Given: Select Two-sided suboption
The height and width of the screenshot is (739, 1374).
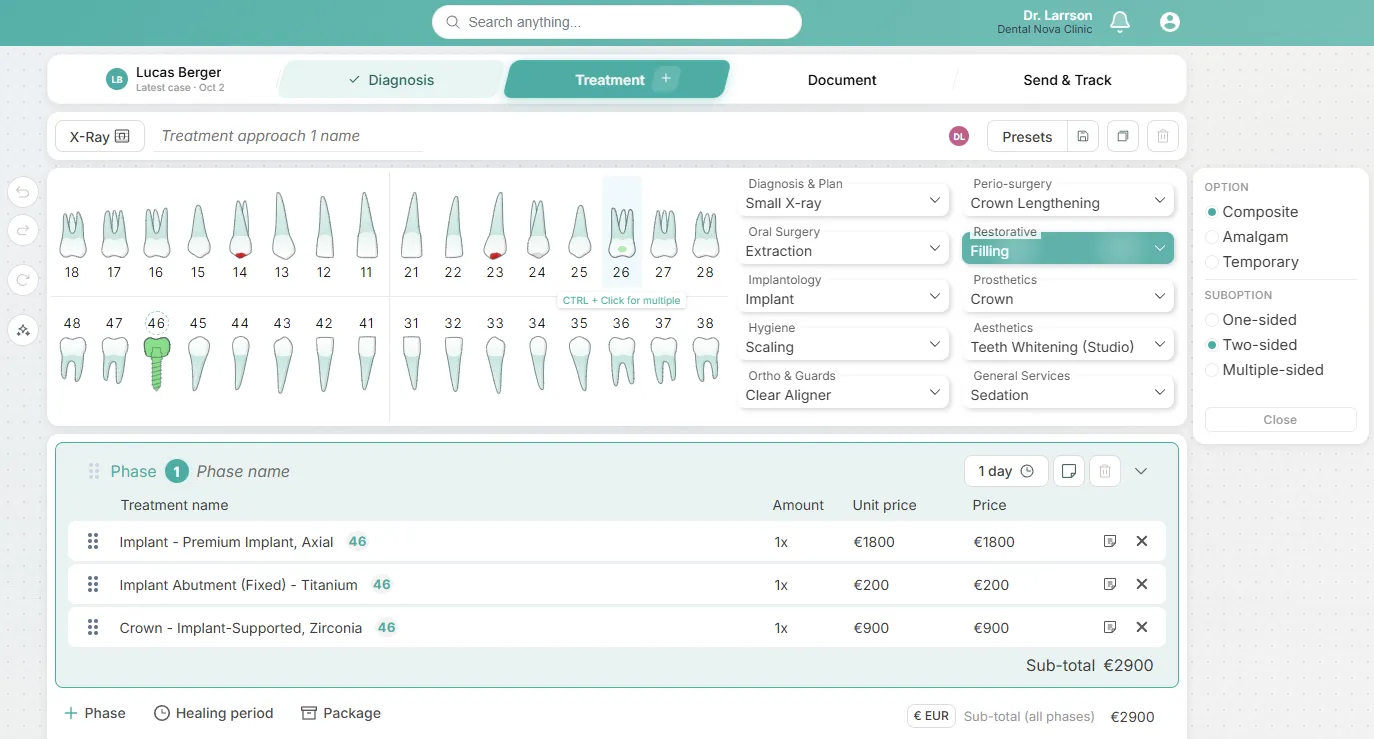Looking at the screenshot, I should pos(1251,345).
